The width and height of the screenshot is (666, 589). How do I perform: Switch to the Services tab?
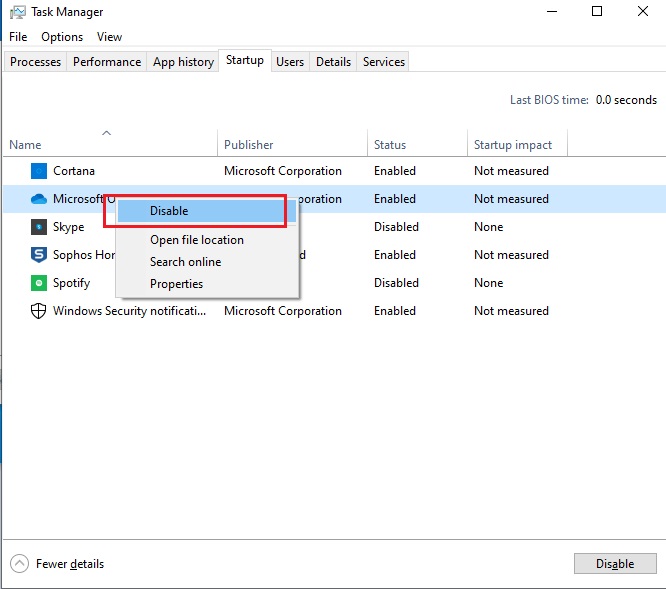point(384,62)
